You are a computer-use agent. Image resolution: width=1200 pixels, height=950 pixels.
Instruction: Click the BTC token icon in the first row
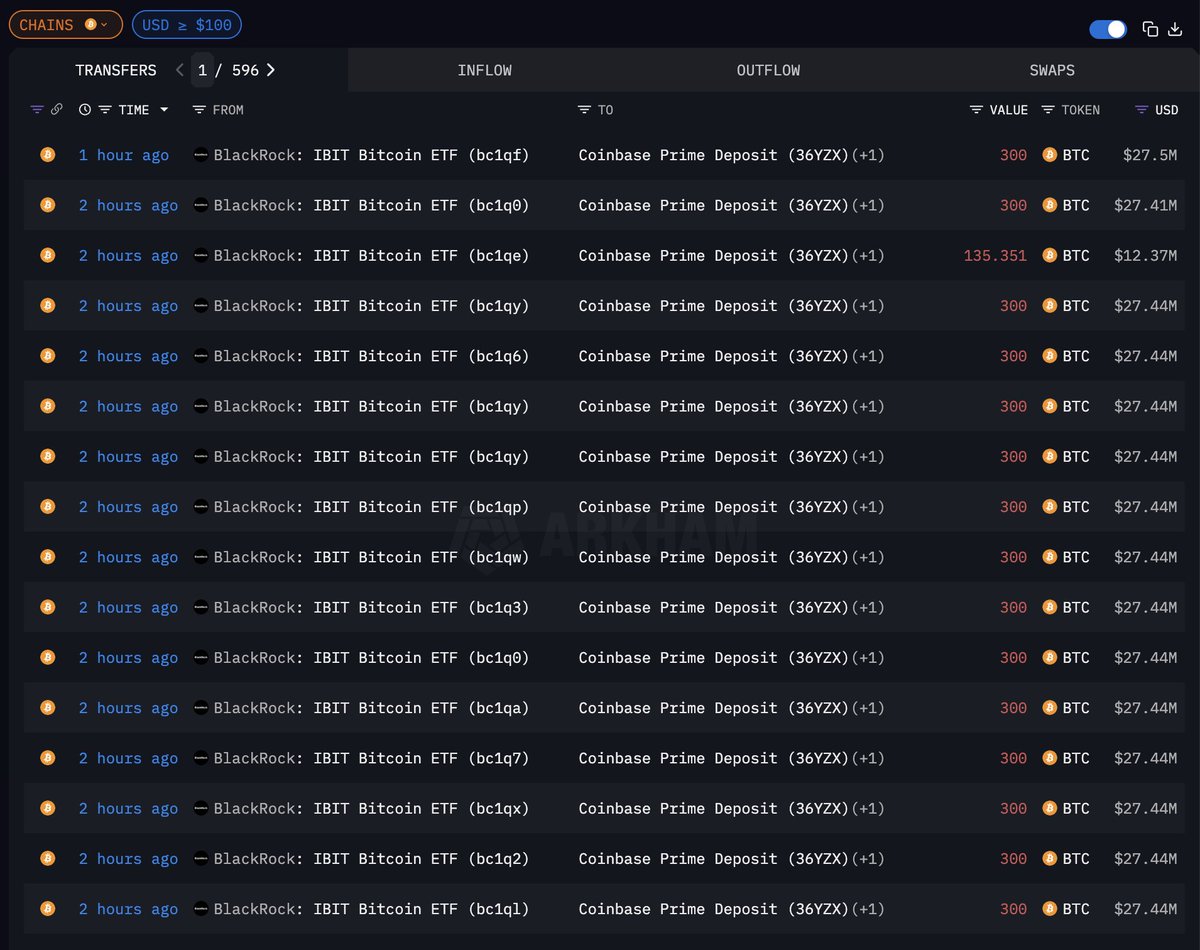(1049, 155)
